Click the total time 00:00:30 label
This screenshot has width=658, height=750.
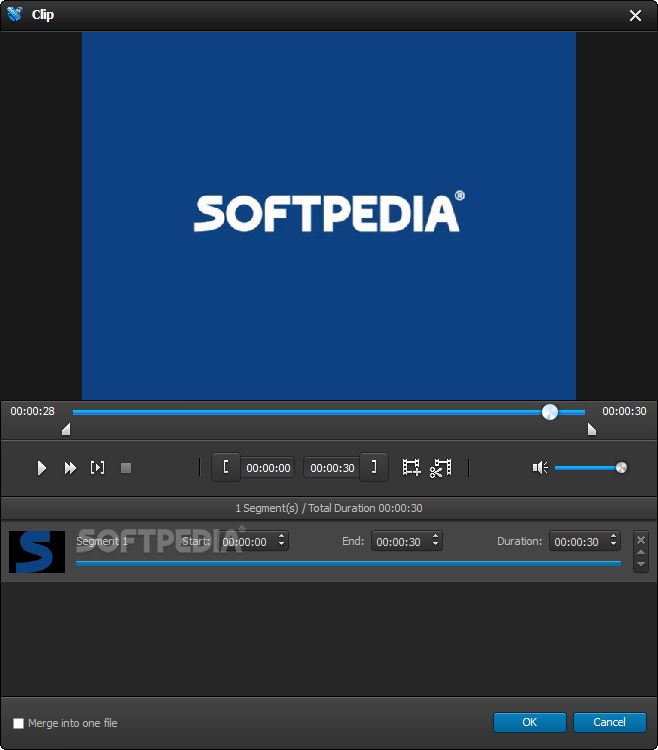coord(624,411)
